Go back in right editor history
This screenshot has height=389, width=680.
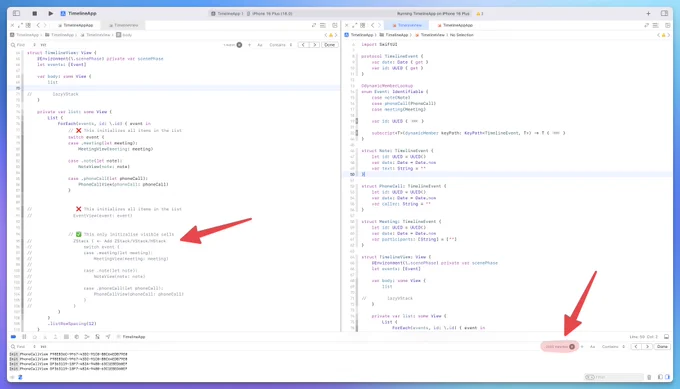[x=373, y=26]
